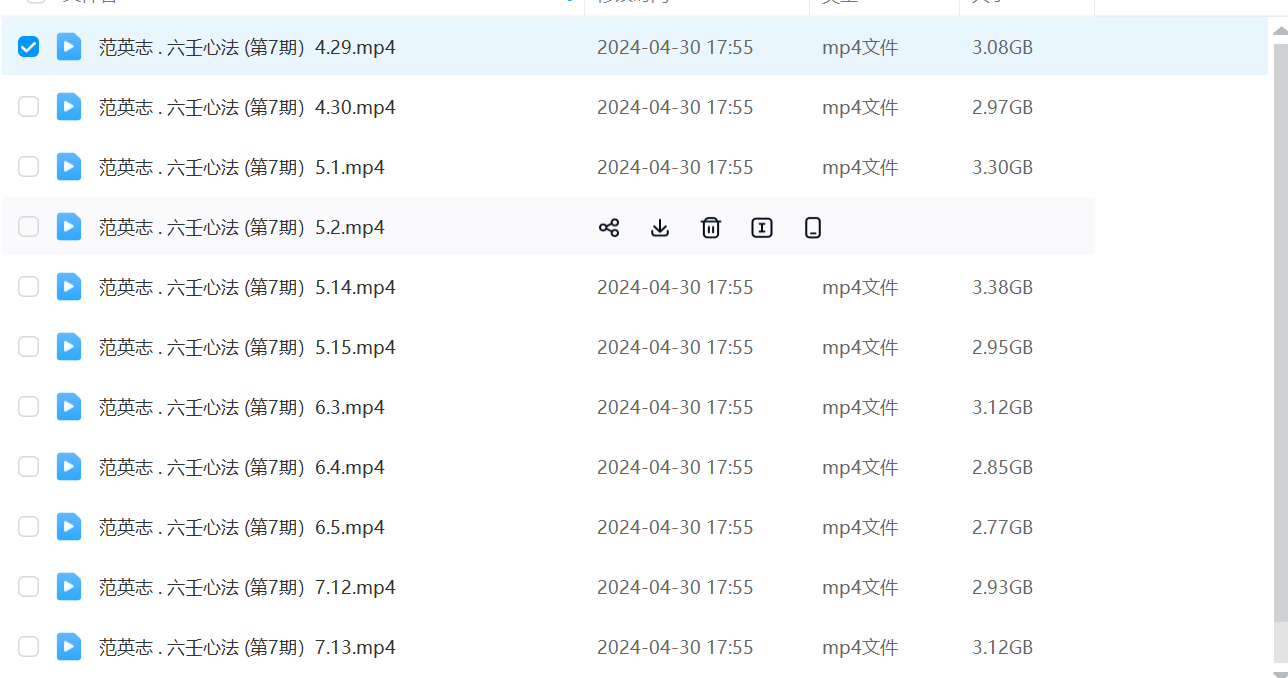Delete 5.2.mp4 using the trash icon
The height and width of the screenshot is (678, 1288).
click(711, 228)
